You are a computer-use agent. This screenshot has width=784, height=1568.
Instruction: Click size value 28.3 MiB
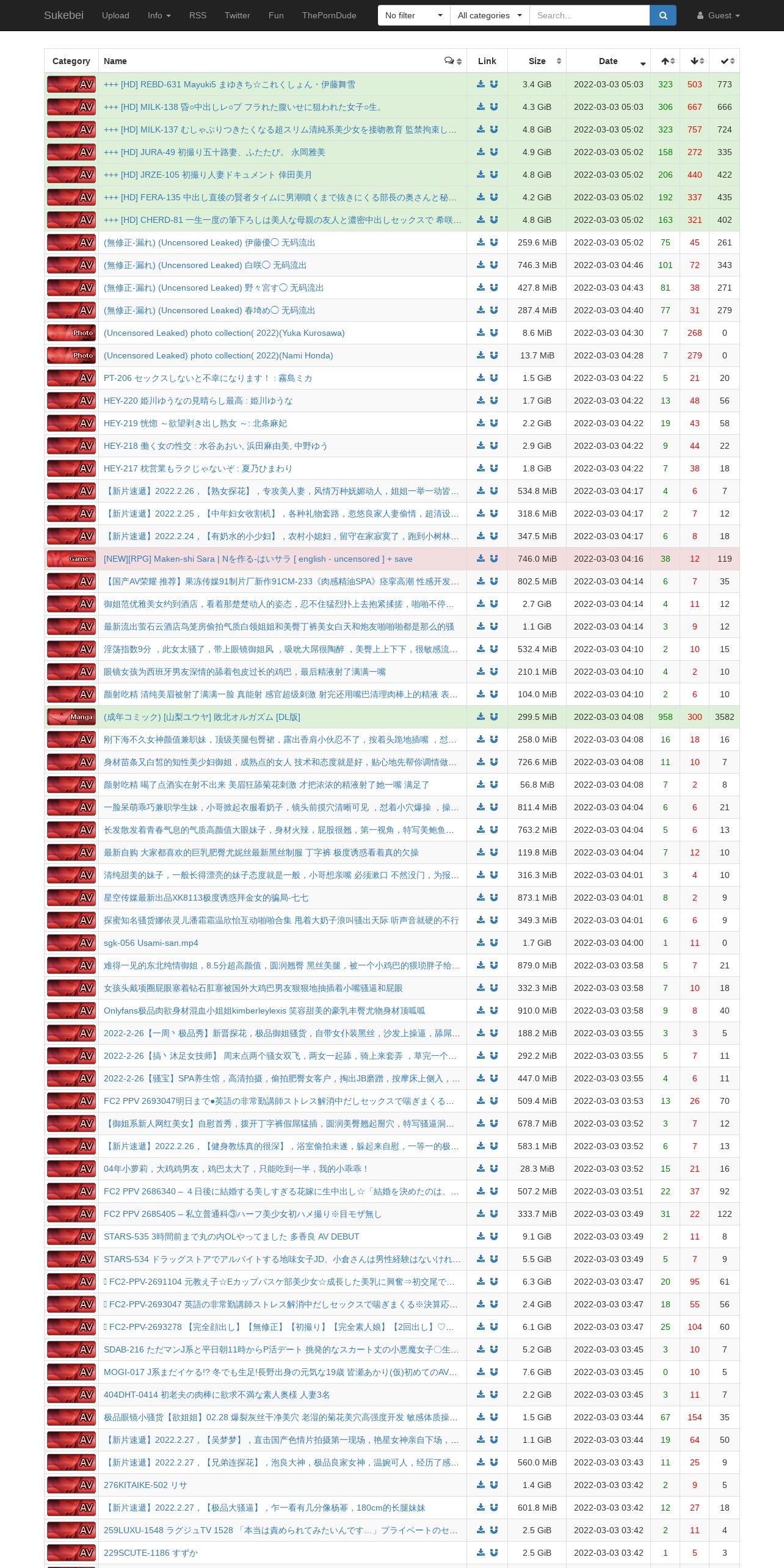click(x=537, y=1169)
